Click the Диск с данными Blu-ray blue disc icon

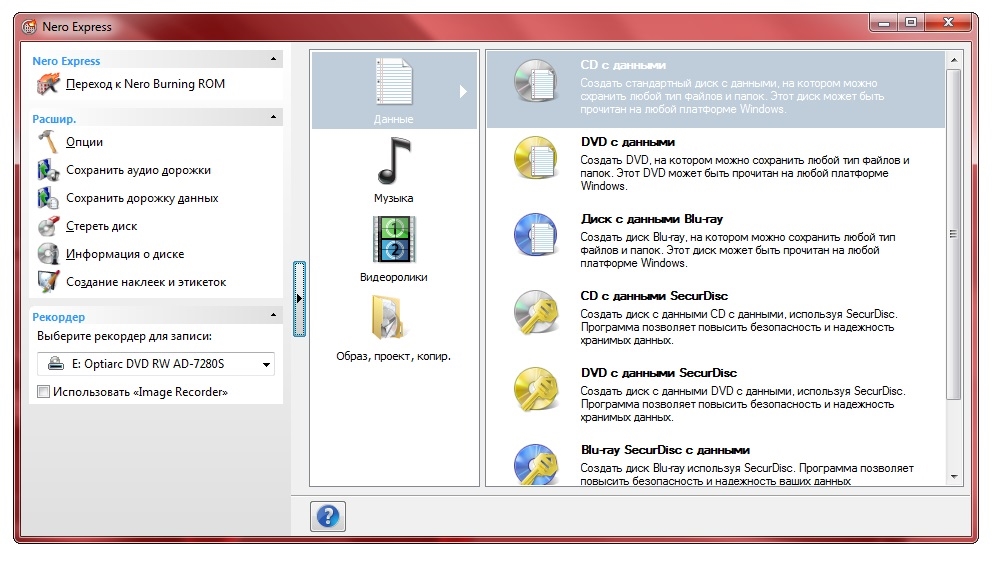click(535, 234)
